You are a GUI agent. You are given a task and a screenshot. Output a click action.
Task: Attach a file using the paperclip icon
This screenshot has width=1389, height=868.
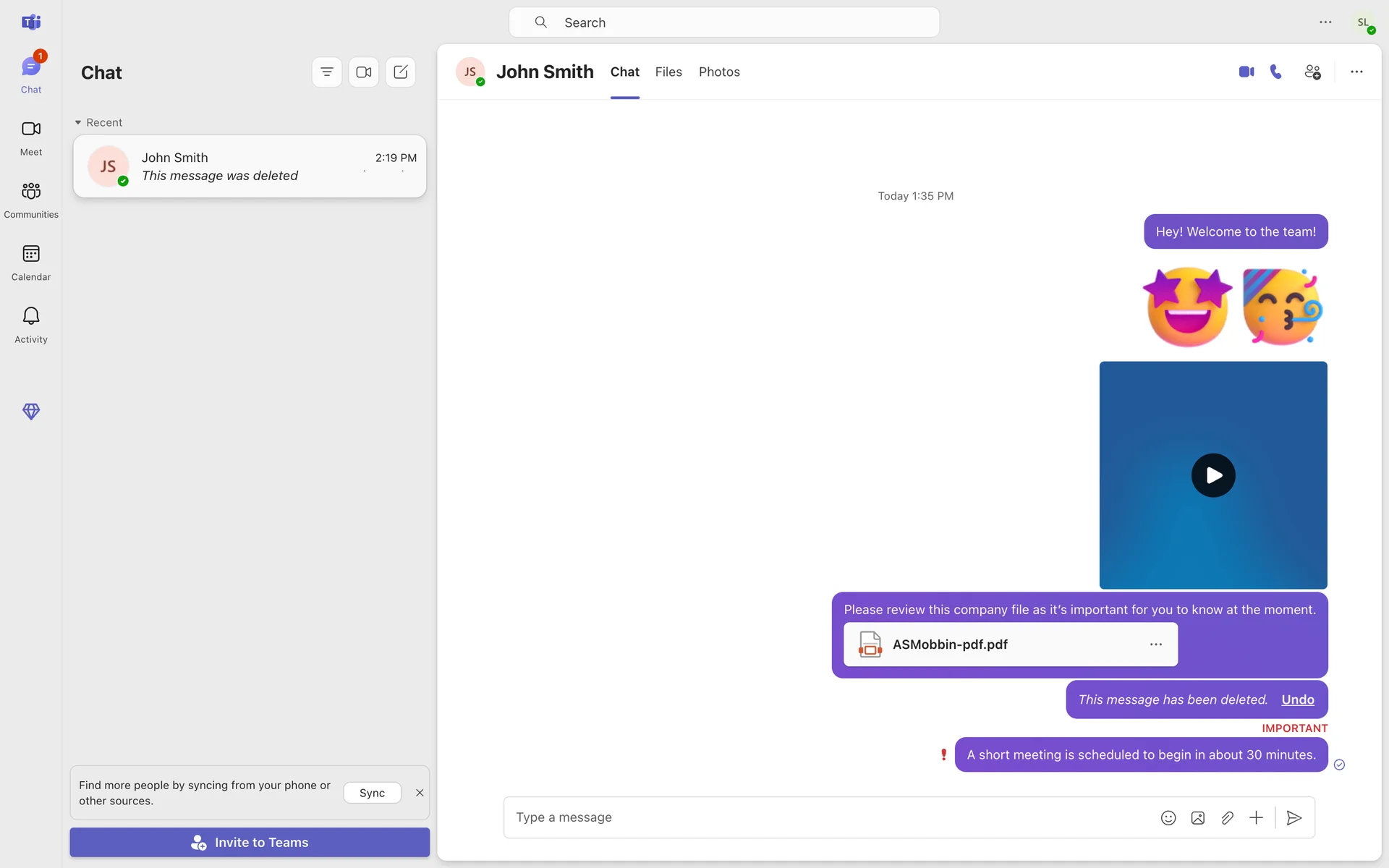click(1227, 817)
